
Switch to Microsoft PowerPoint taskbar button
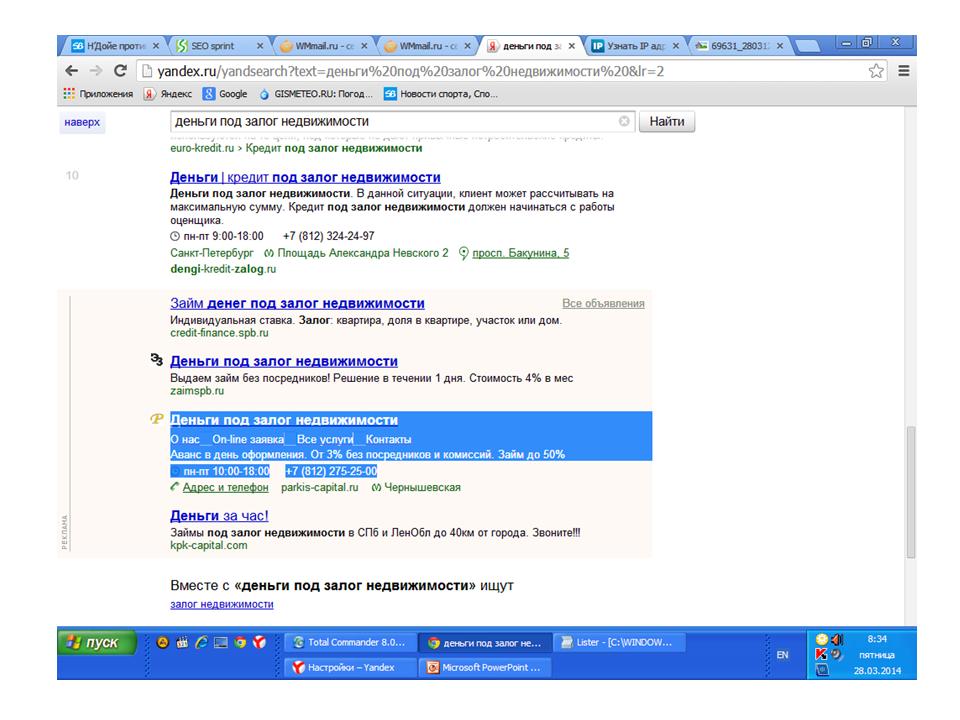[x=484, y=667]
